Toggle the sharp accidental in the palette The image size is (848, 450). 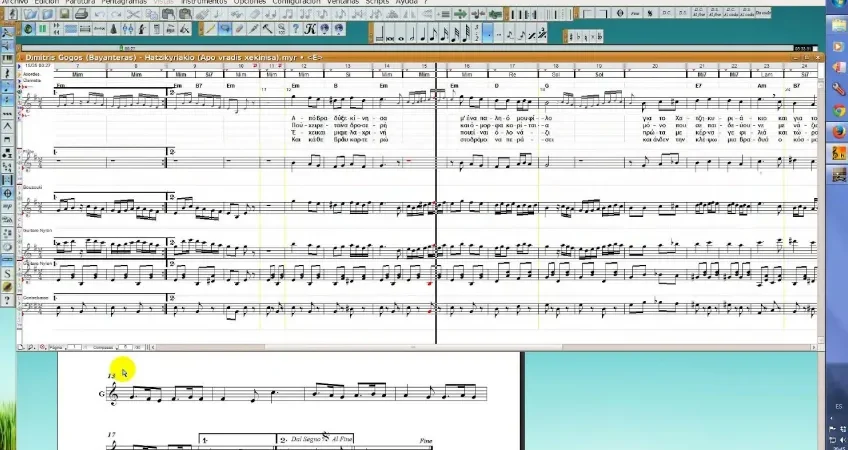click(x=571, y=37)
